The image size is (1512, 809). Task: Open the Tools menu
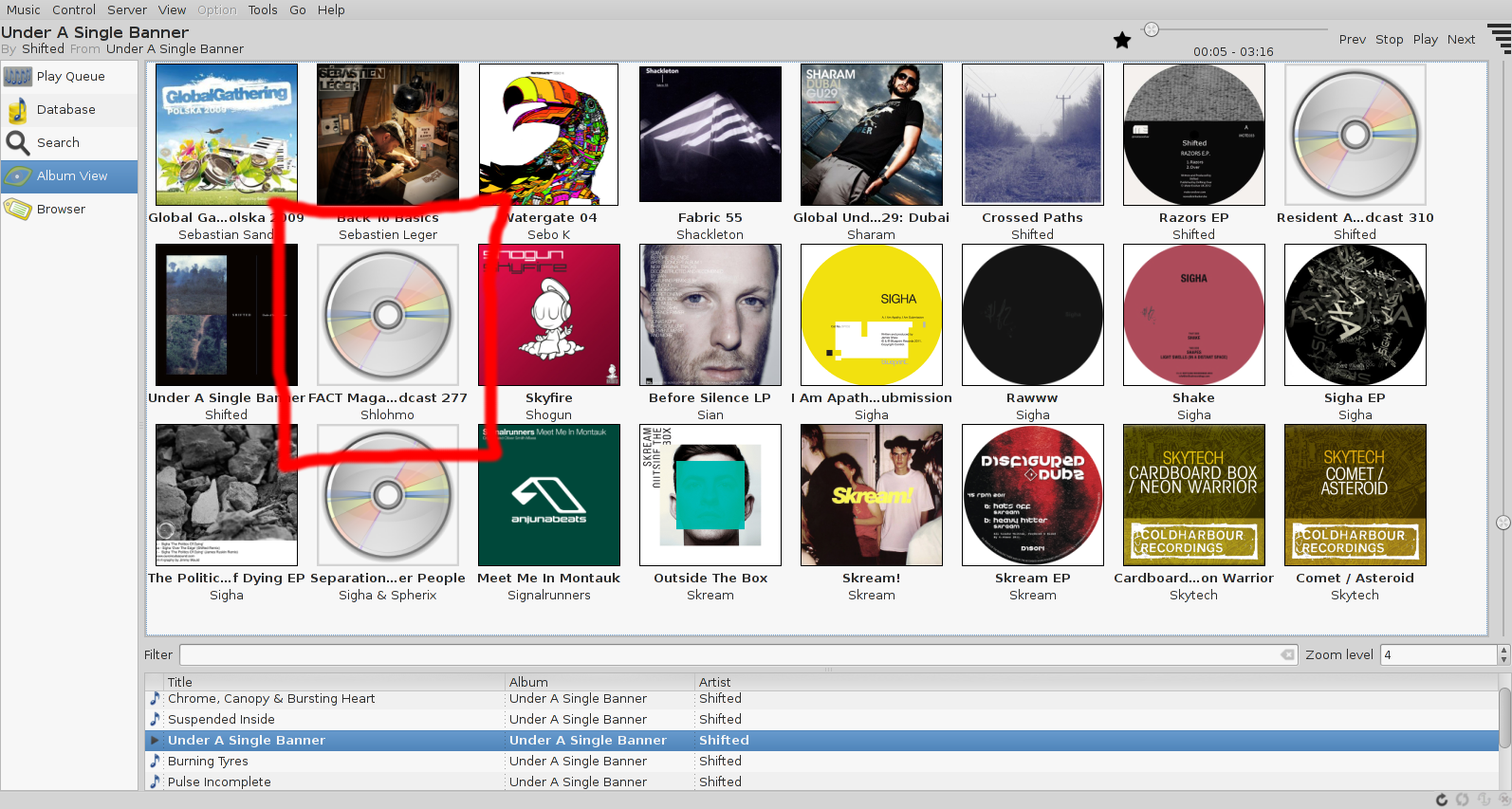(263, 9)
